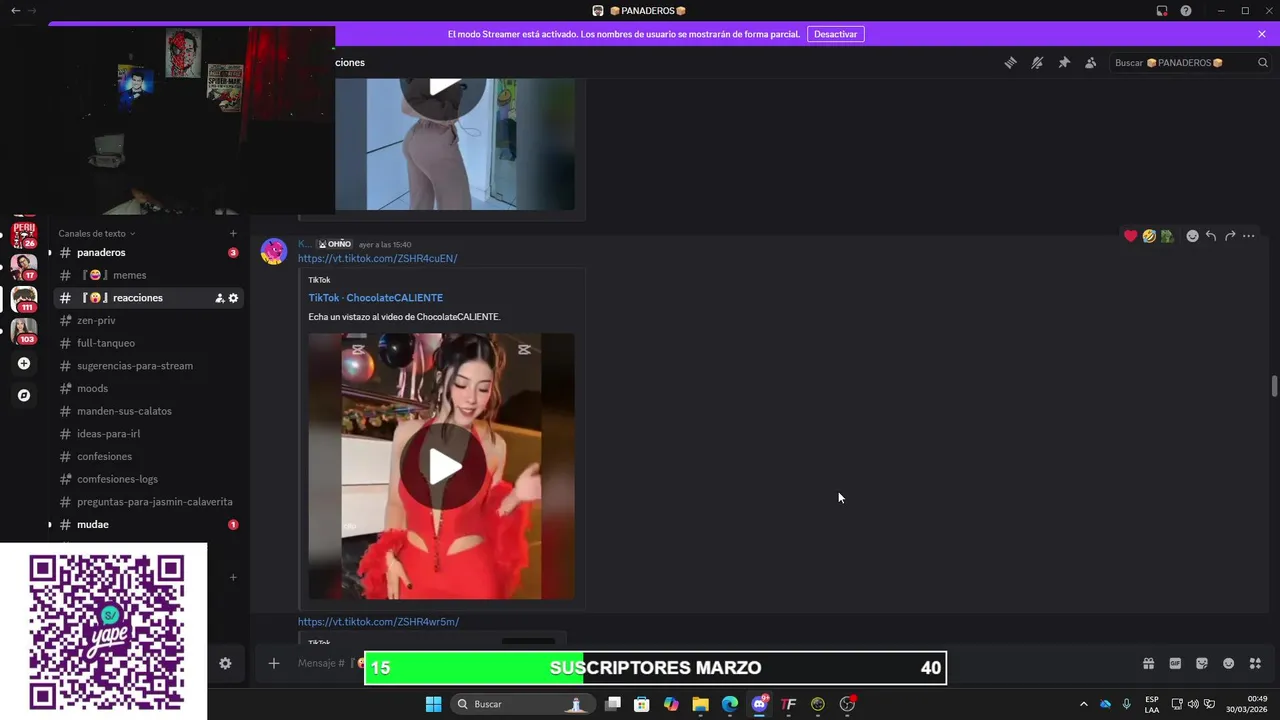The image size is (1280, 720).
Task: Open the sugerencias-para-stream channel
Action: tap(148, 366)
